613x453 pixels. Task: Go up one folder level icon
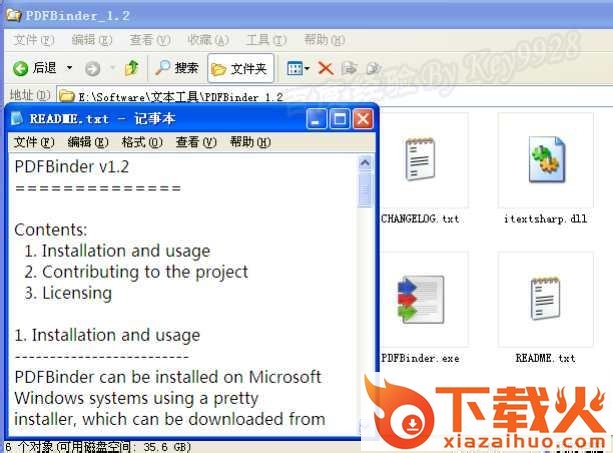click(132, 68)
